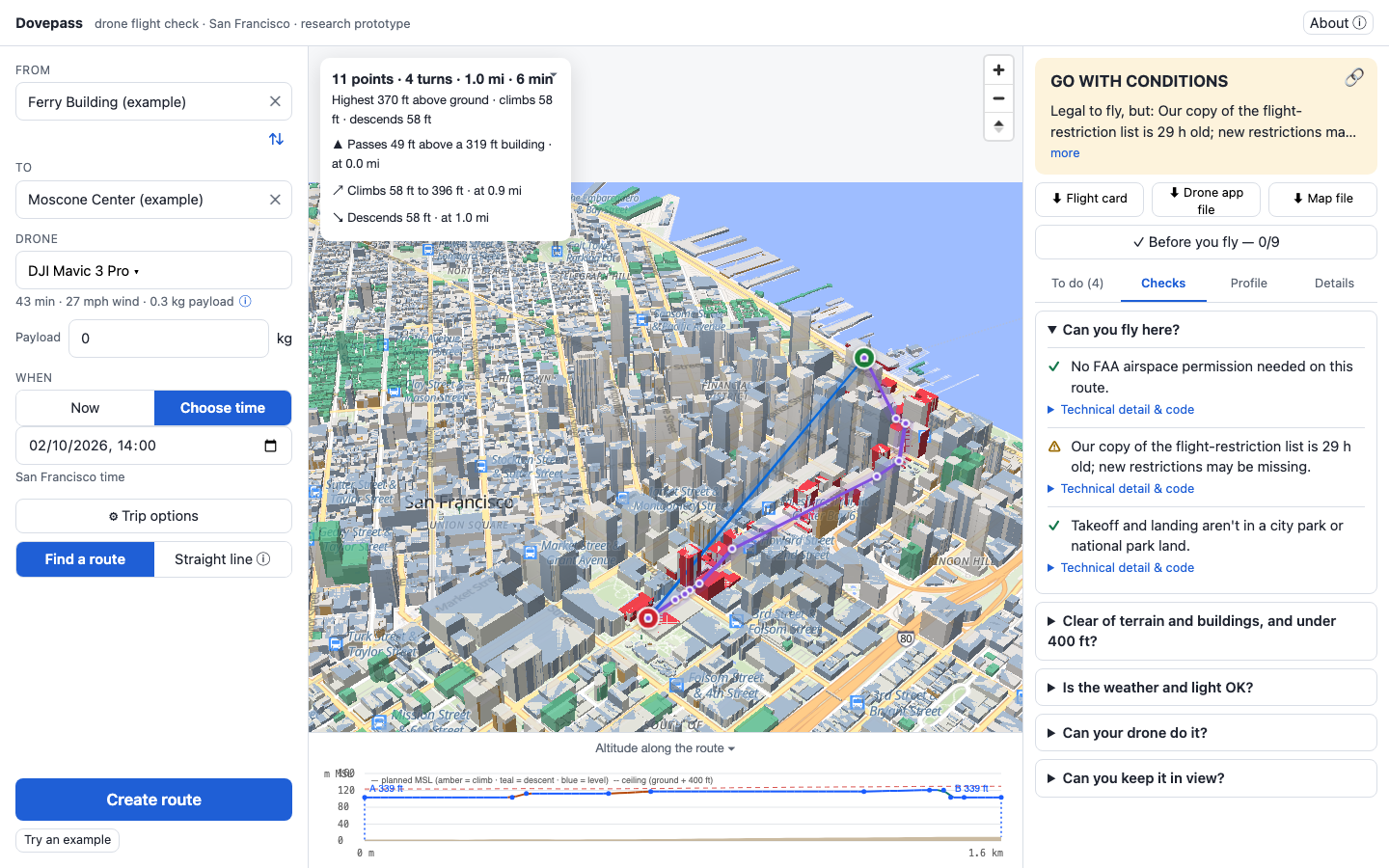Collapse the Can you fly here? section
This screenshot has width=1389, height=868.
click(x=1206, y=330)
